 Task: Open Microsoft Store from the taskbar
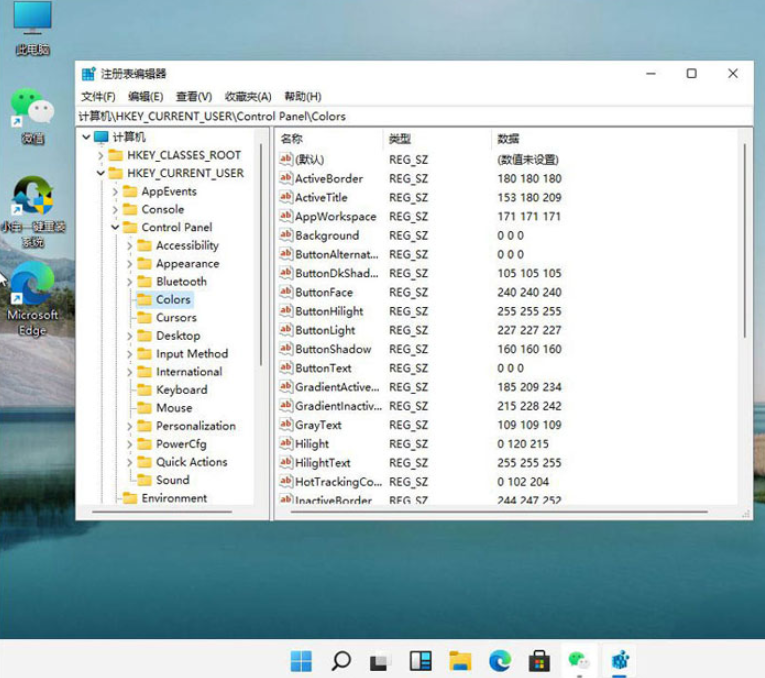(x=539, y=660)
